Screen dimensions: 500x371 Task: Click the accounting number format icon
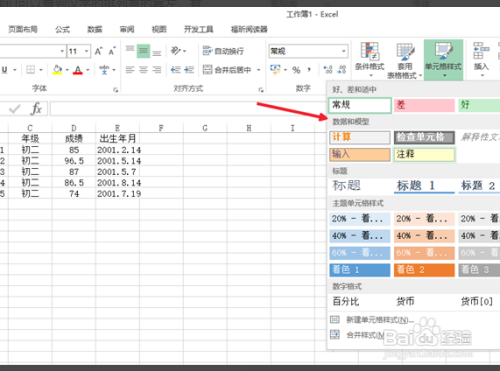[275, 70]
